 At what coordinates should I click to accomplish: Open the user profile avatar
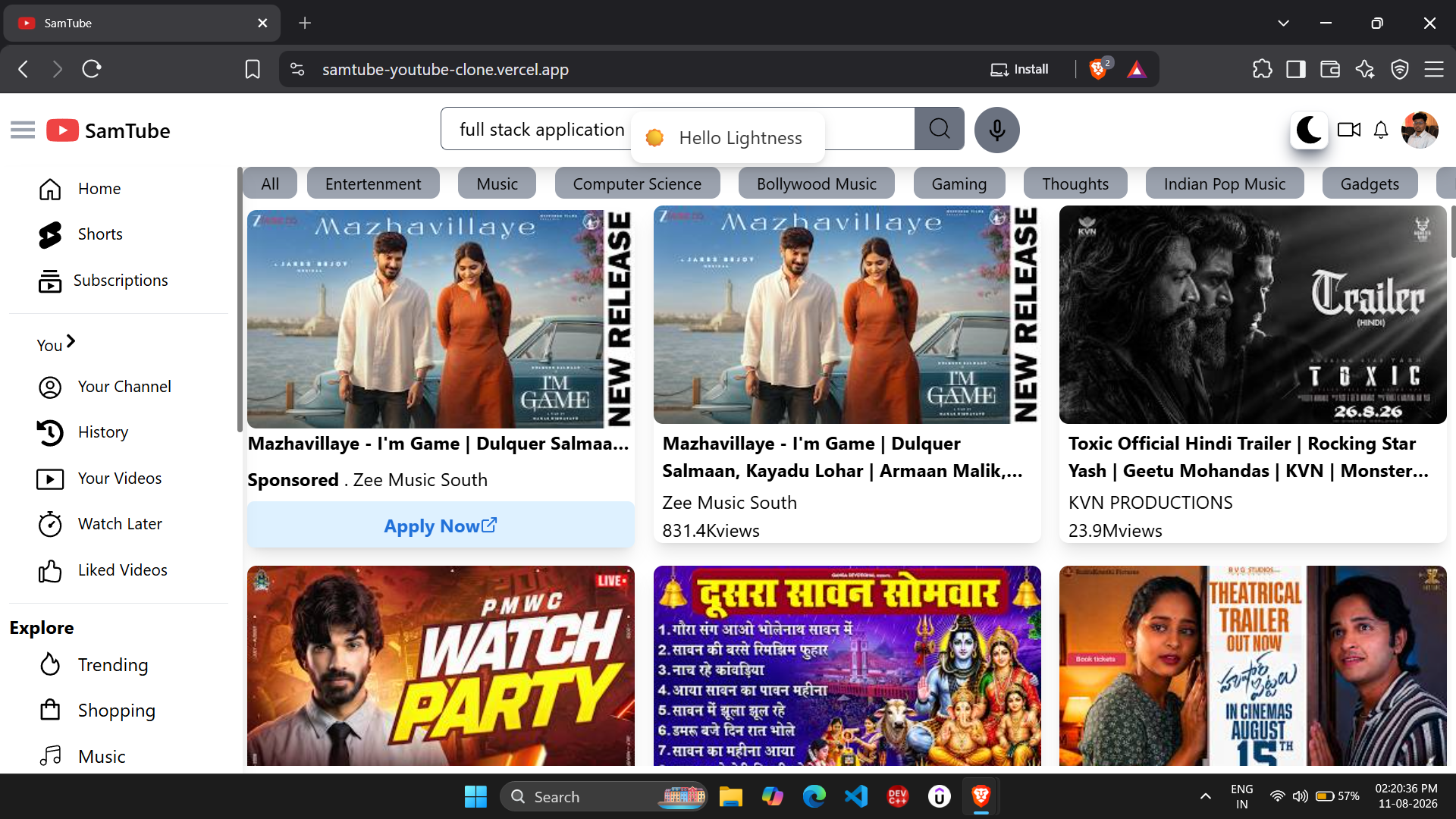pos(1420,130)
